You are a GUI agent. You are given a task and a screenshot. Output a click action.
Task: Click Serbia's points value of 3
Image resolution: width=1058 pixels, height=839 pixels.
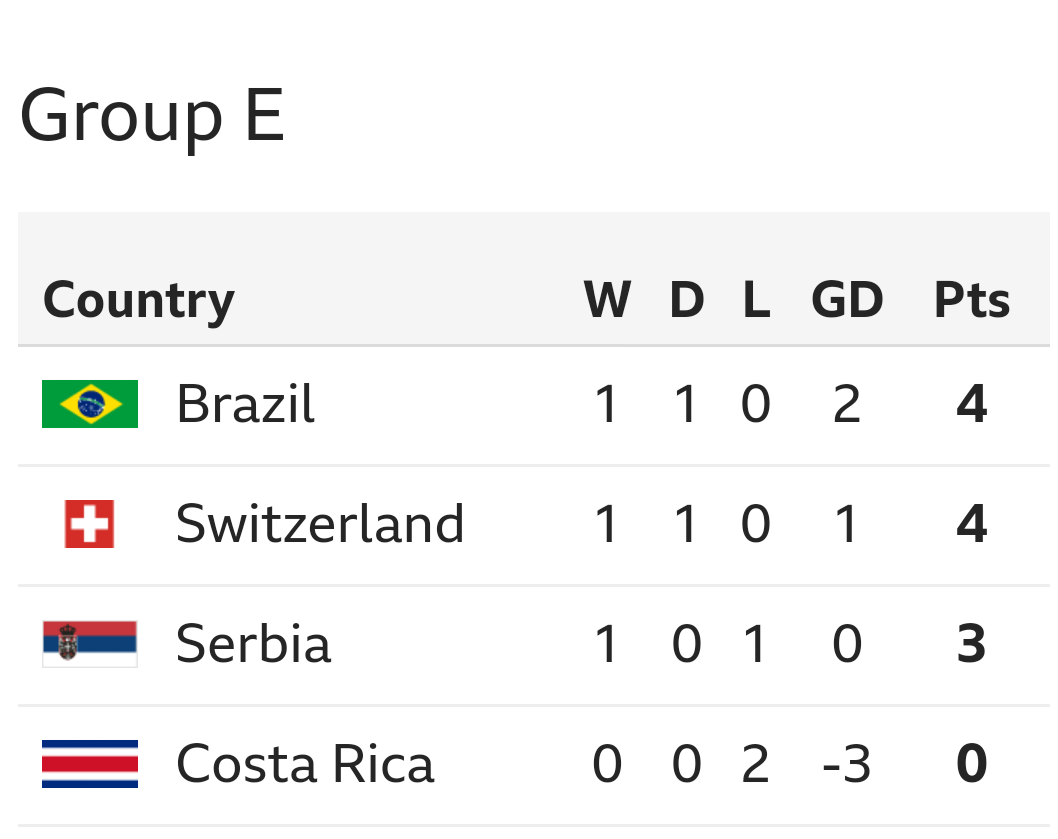coord(971,644)
